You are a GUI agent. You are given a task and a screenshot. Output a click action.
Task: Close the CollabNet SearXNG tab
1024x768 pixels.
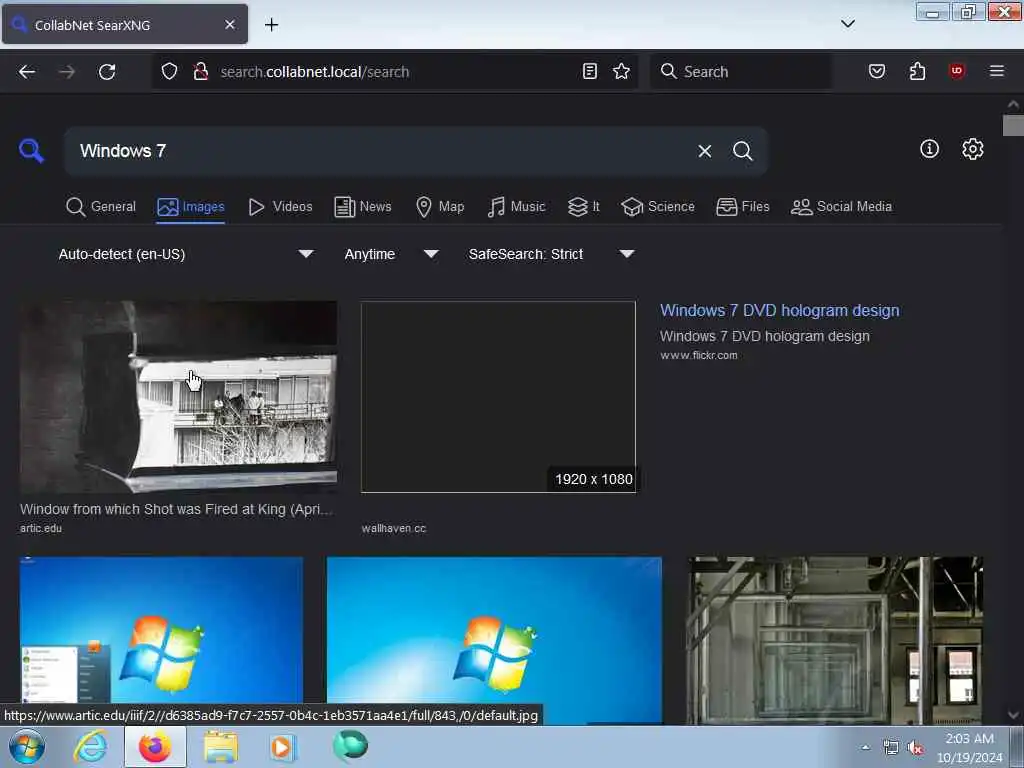(x=230, y=25)
